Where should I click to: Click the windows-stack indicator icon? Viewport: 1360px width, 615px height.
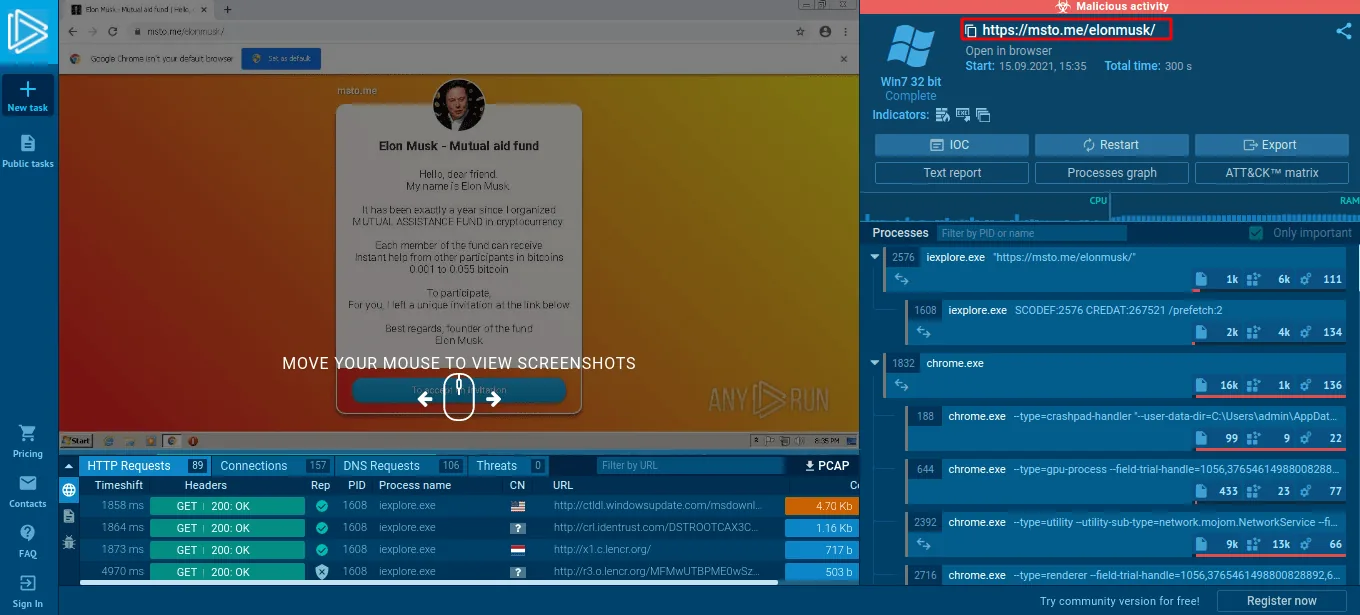[983, 115]
